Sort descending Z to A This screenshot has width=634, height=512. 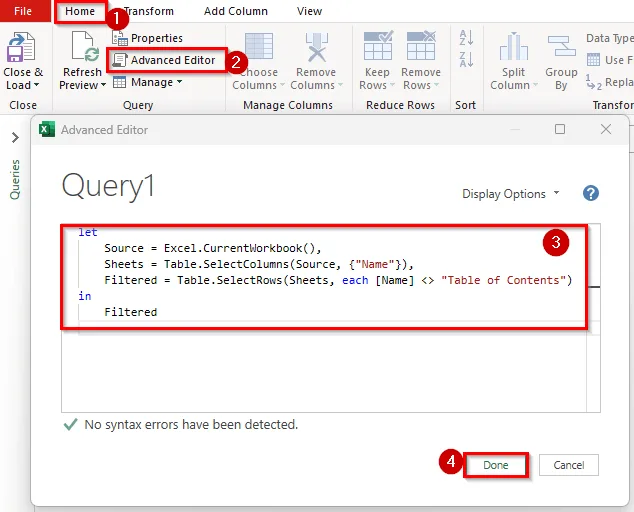(x=466, y=59)
